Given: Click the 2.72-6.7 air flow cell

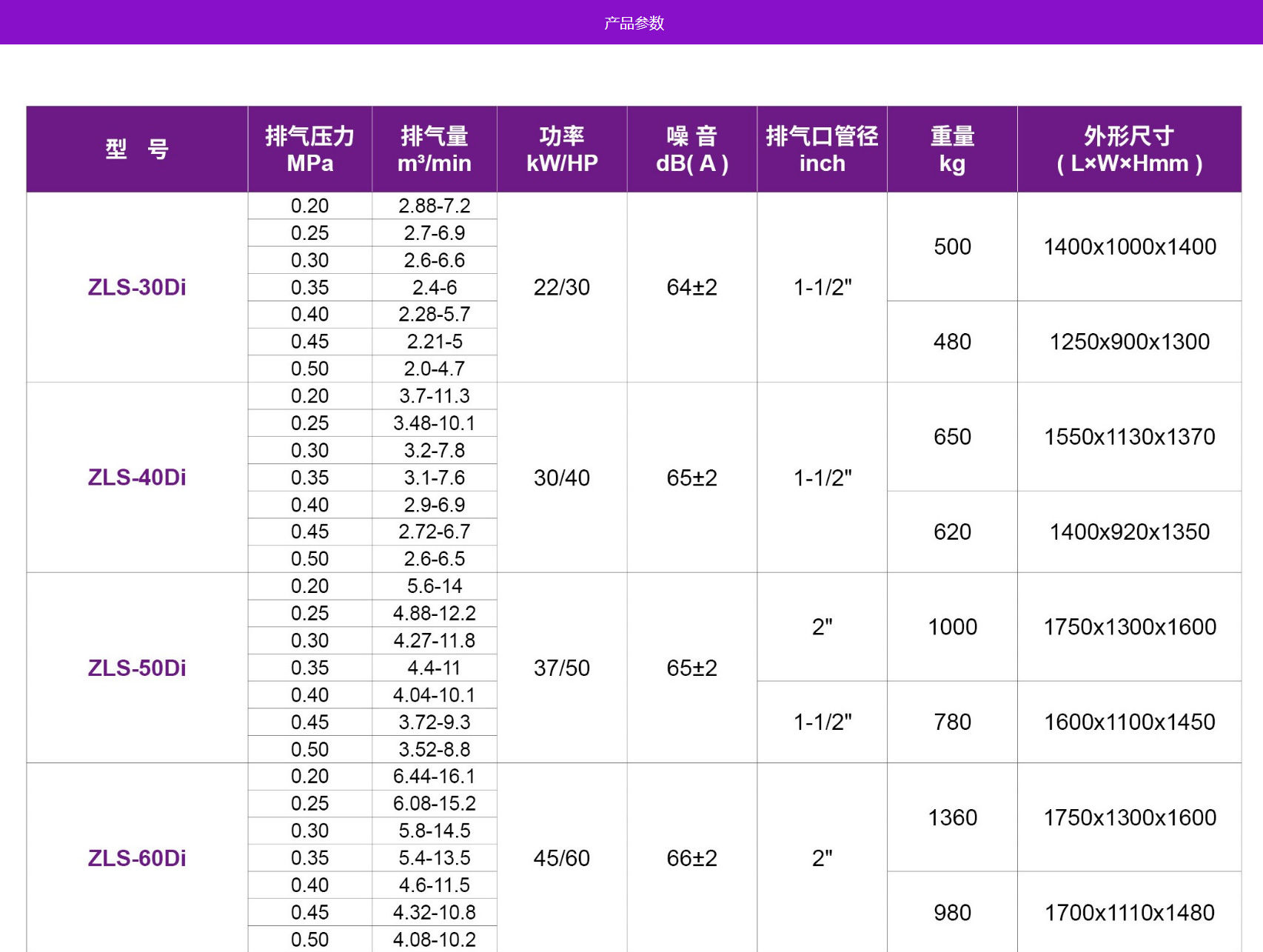Looking at the screenshot, I should coord(435,532).
